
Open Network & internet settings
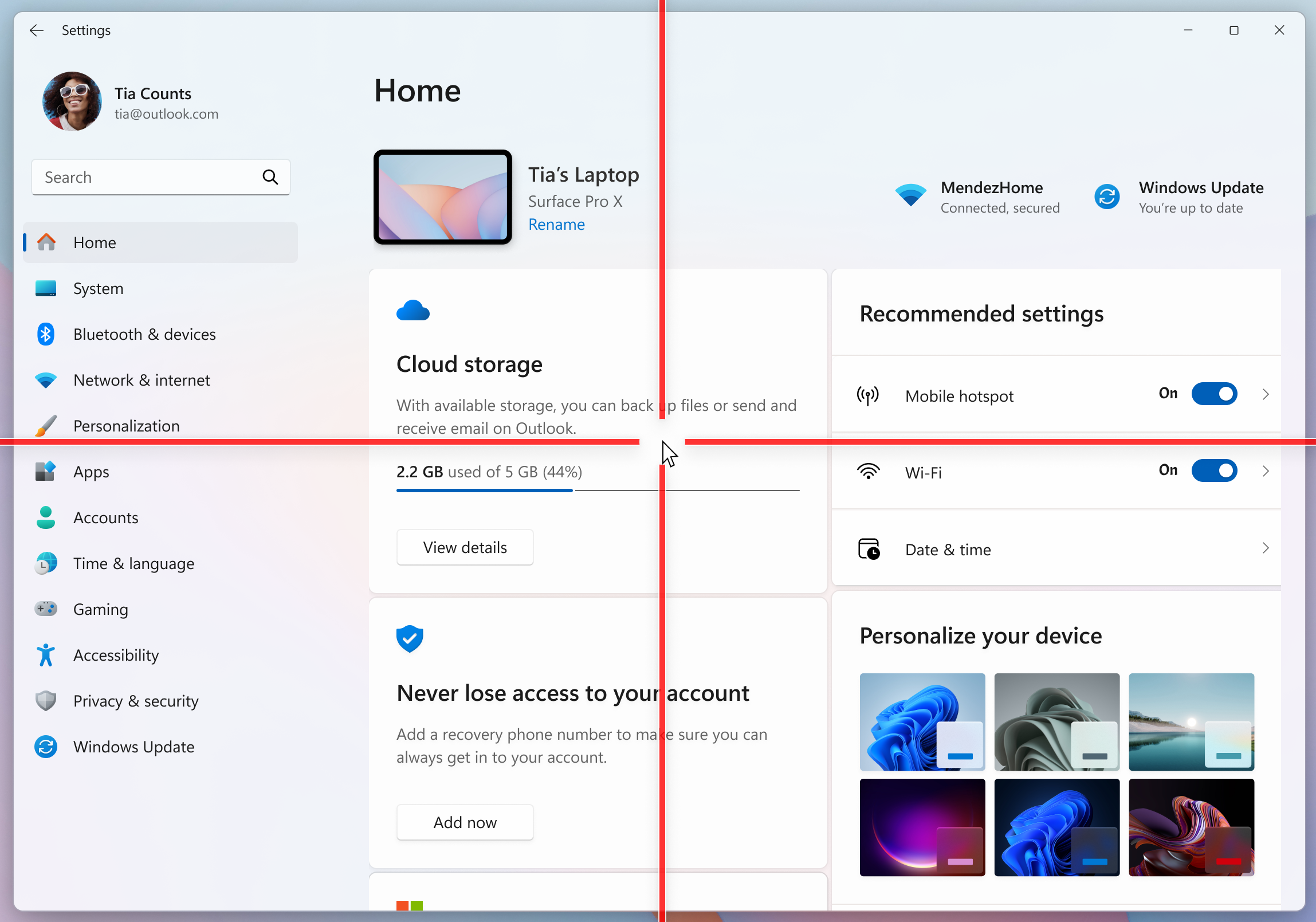(141, 379)
